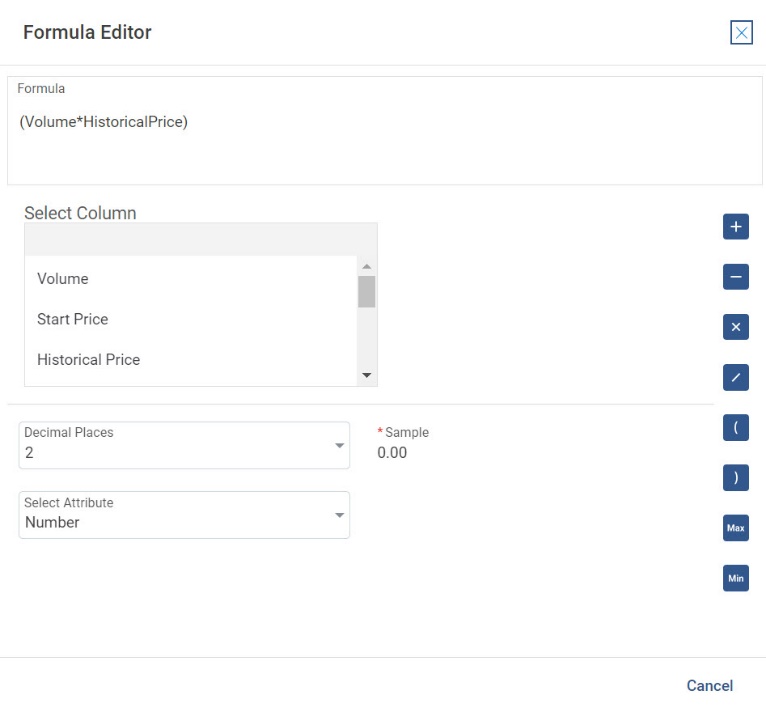Click the Select Column search field
Viewport: 766px width, 712px height.
200,240
